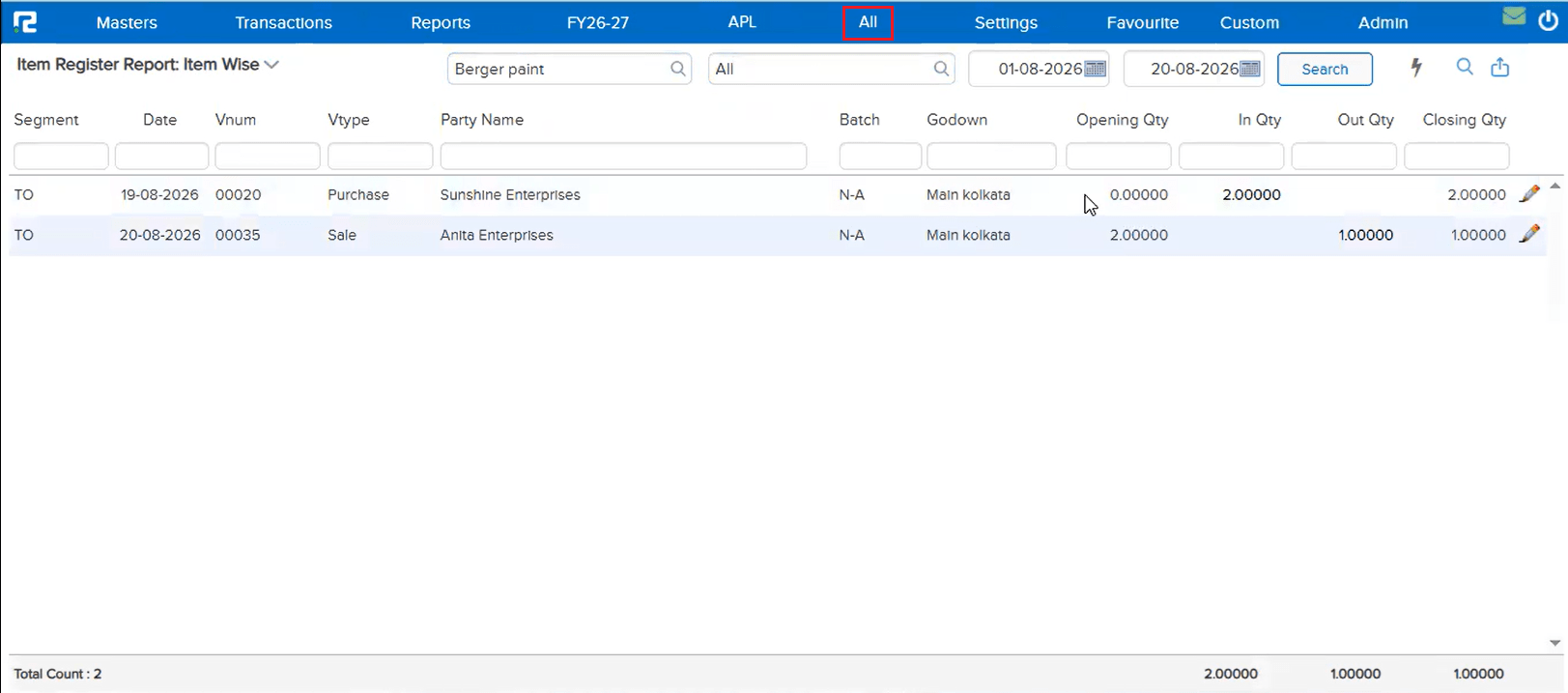Open the Favourite menu
This screenshot has height=693, width=1568.
tap(1143, 22)
